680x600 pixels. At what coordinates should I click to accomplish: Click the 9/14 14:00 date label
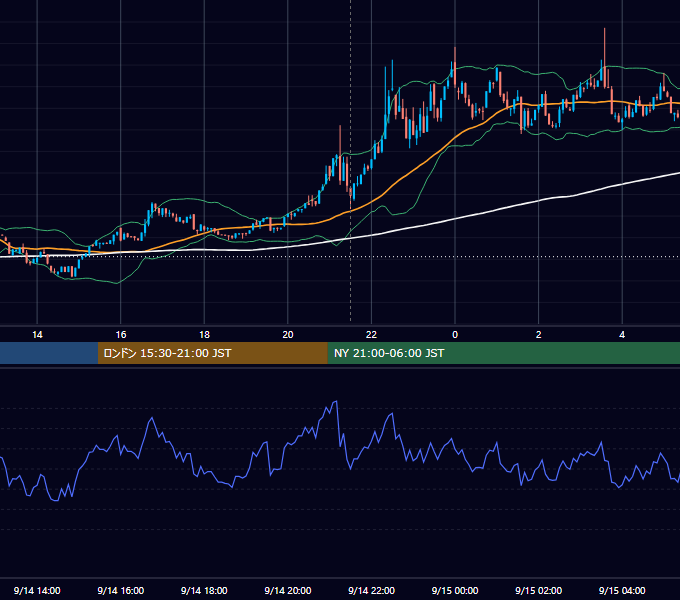coord(37,590)
